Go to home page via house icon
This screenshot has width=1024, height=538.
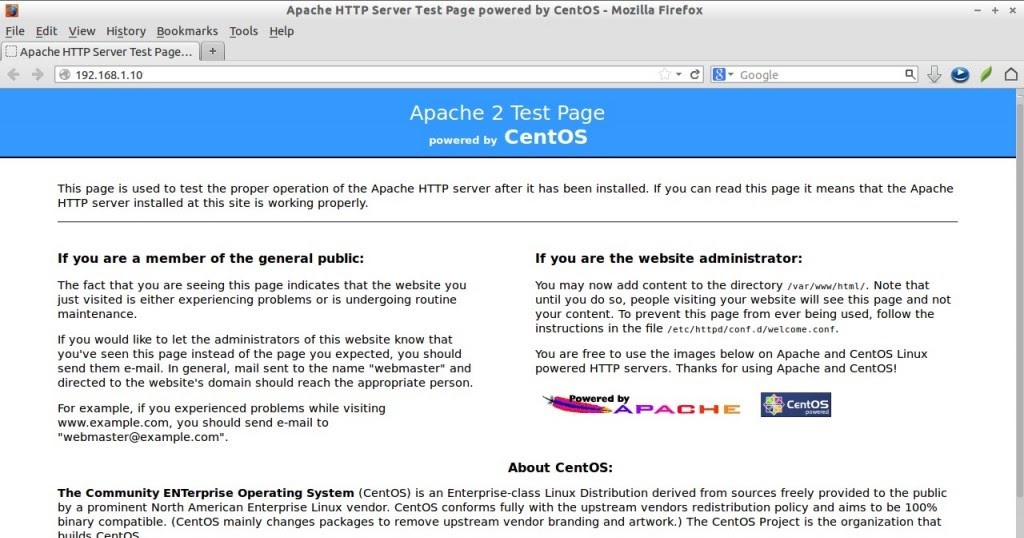coord(1011,74)
